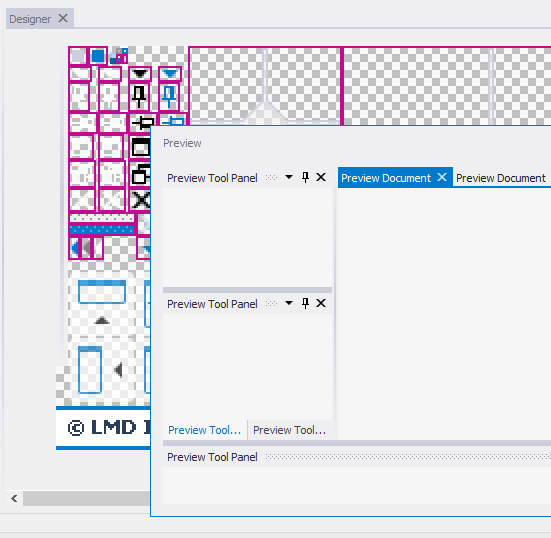Switch to the second Preview Document tab
Screen dimensions: 551x538
[501, 178]
